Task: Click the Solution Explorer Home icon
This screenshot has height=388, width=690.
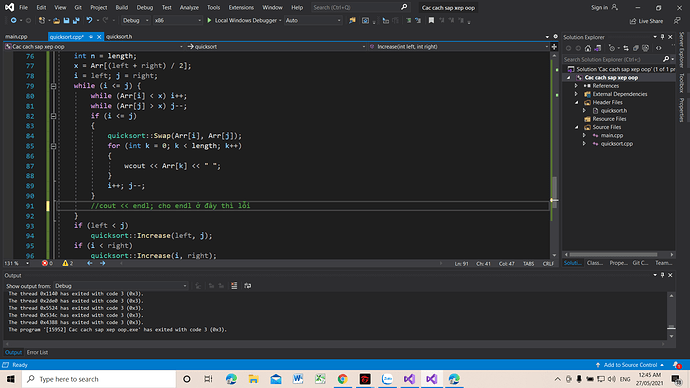Action: pos(588,48)
